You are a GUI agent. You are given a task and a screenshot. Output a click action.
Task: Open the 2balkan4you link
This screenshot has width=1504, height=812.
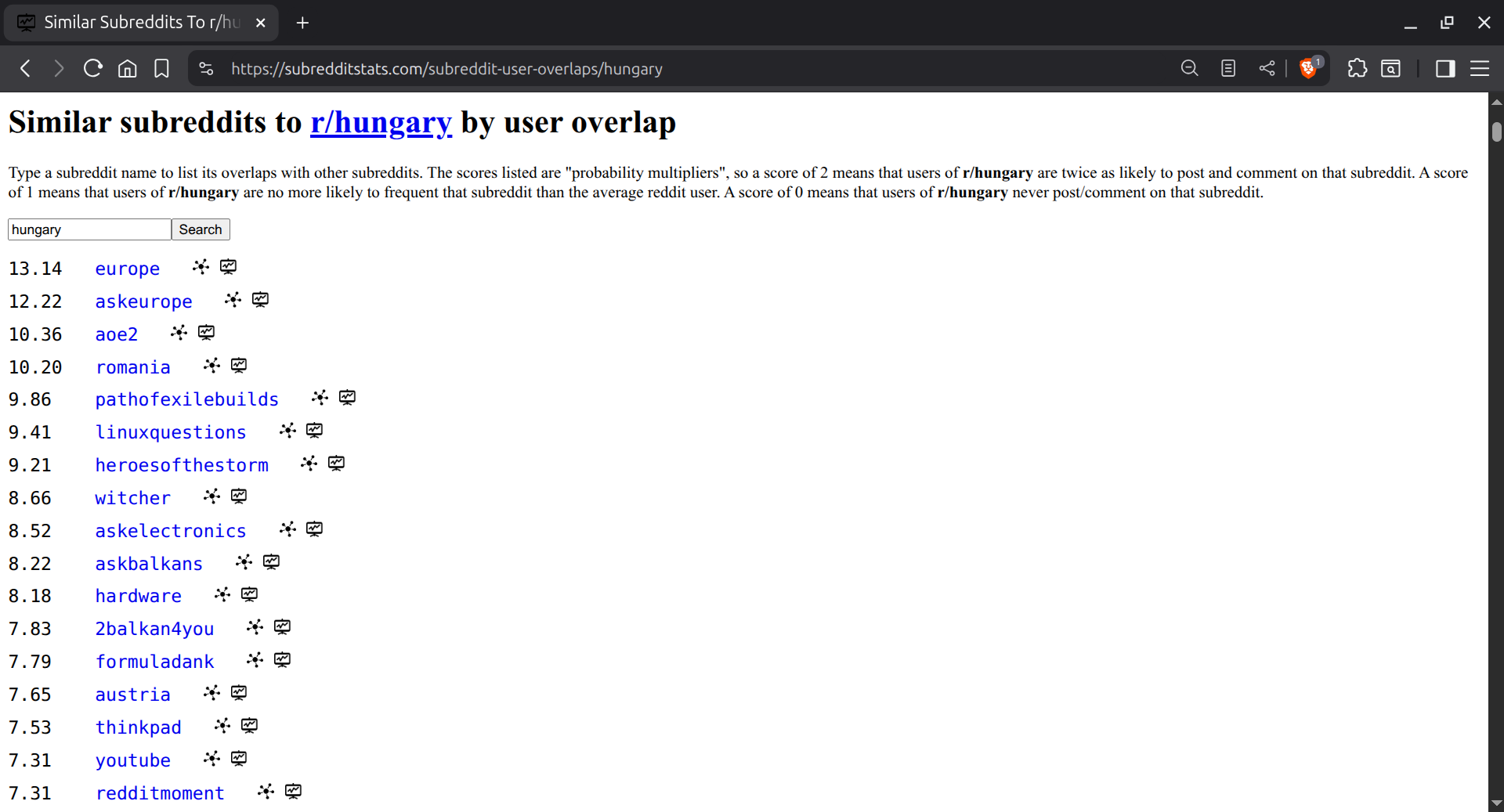155,629
